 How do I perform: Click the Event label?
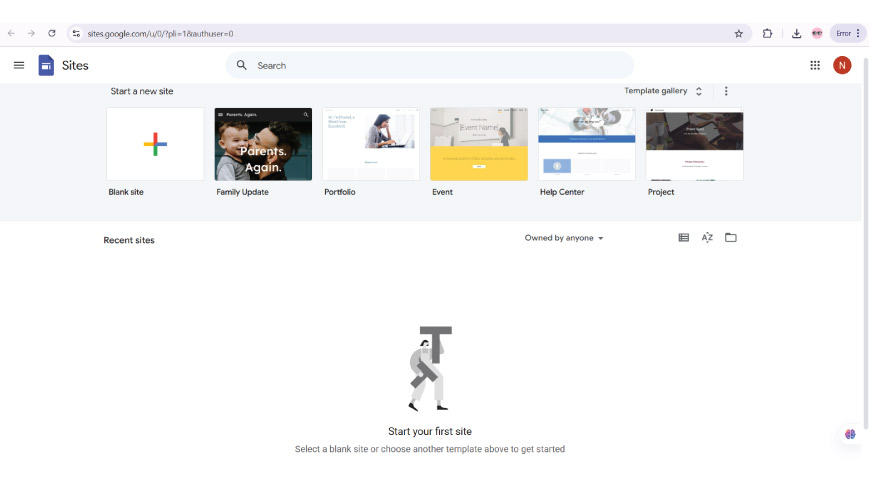click(442, 192)
